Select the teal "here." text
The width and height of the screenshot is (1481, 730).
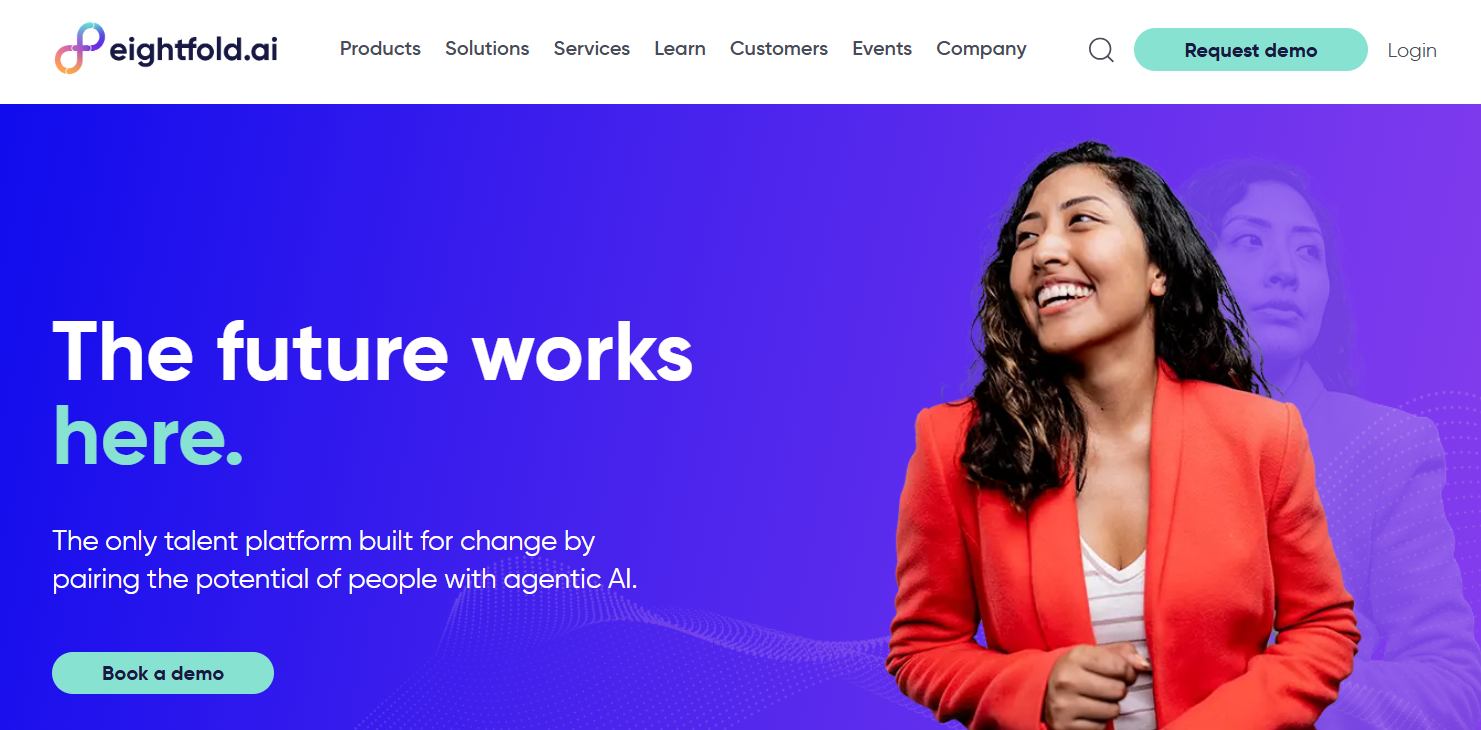pyautogui.click(x=148, y=437)
